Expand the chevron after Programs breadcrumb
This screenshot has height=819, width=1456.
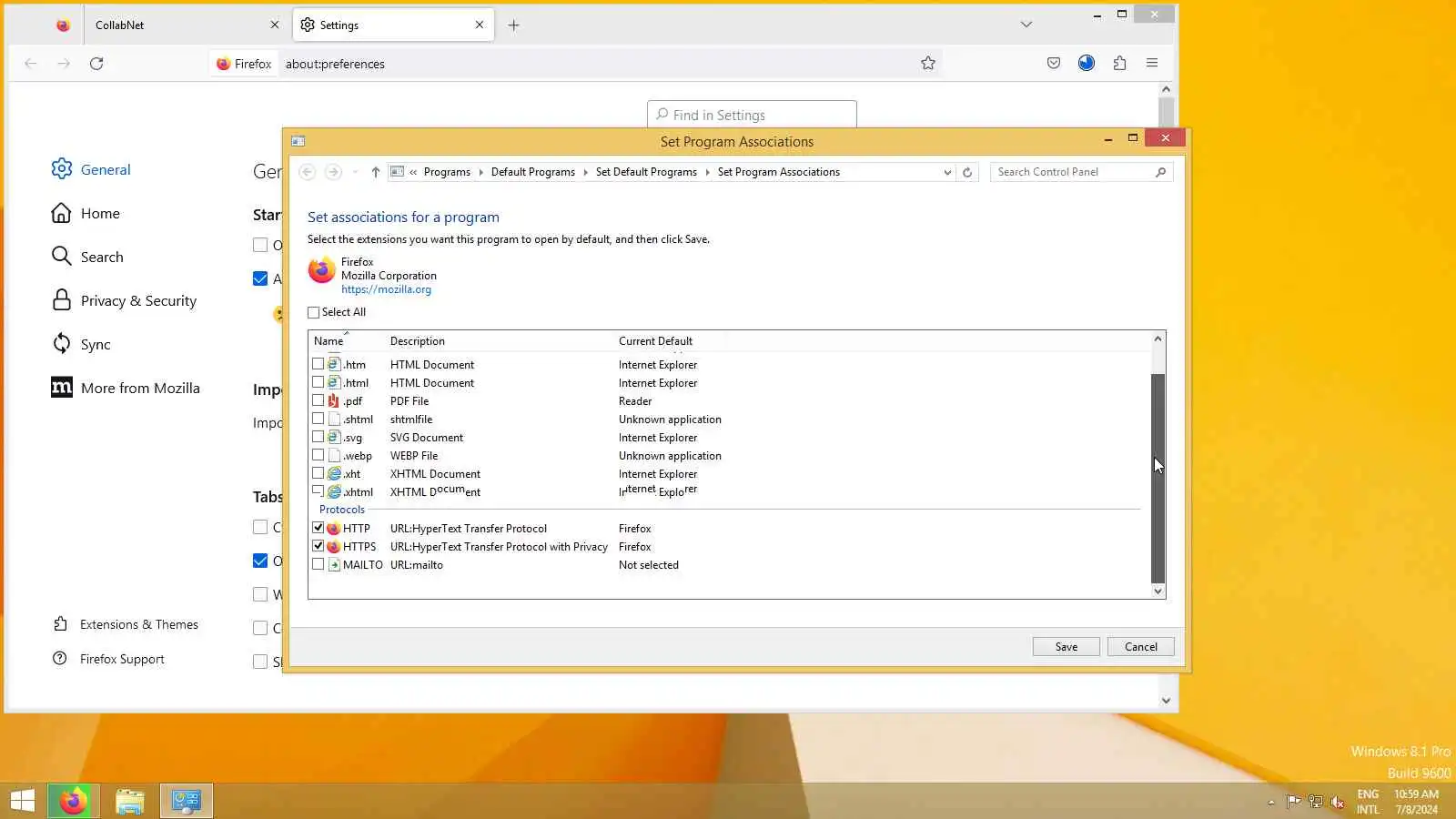480,172
